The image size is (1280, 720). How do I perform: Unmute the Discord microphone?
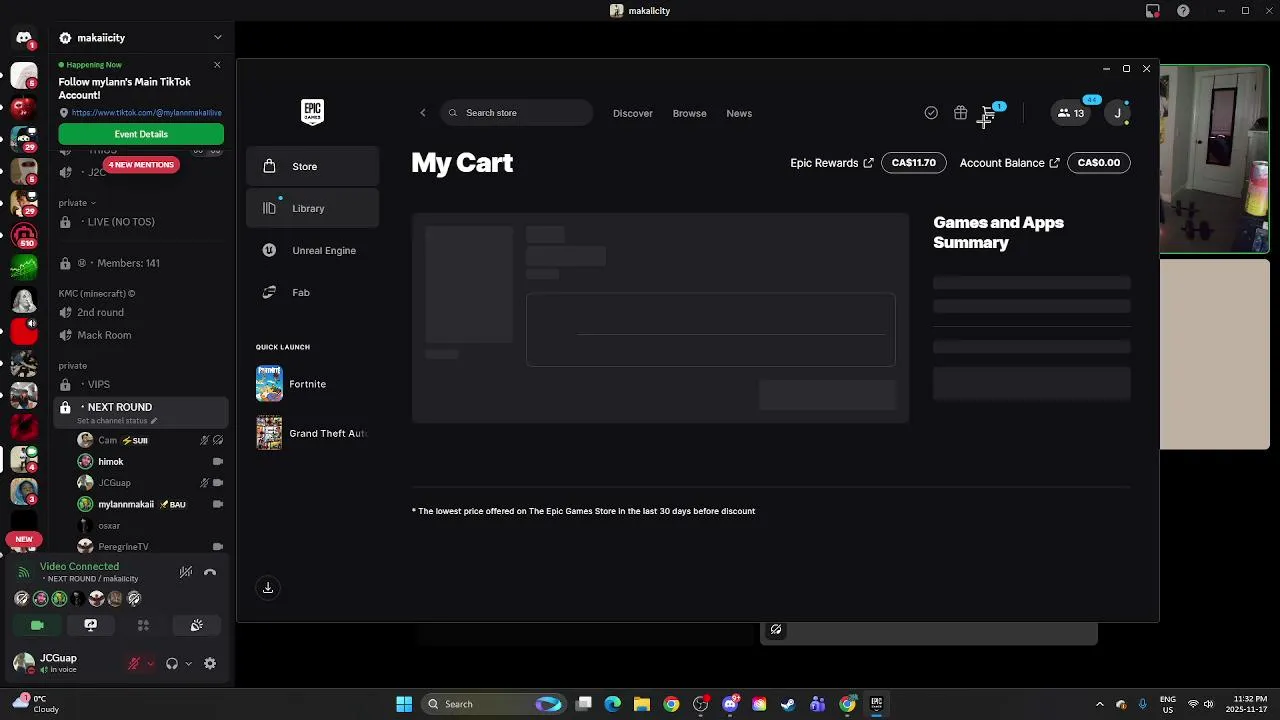pos(134,663)
